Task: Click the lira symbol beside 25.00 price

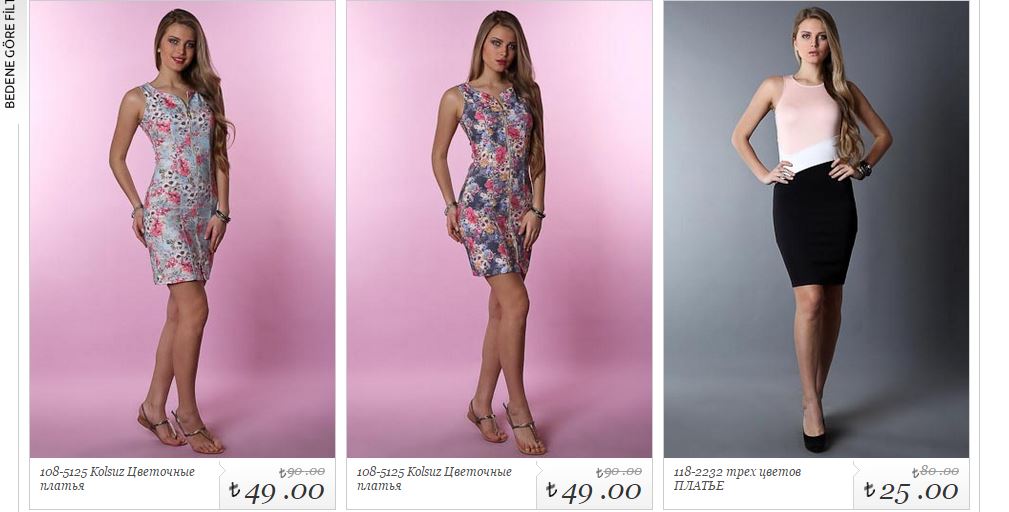Action: coord(869,490)
